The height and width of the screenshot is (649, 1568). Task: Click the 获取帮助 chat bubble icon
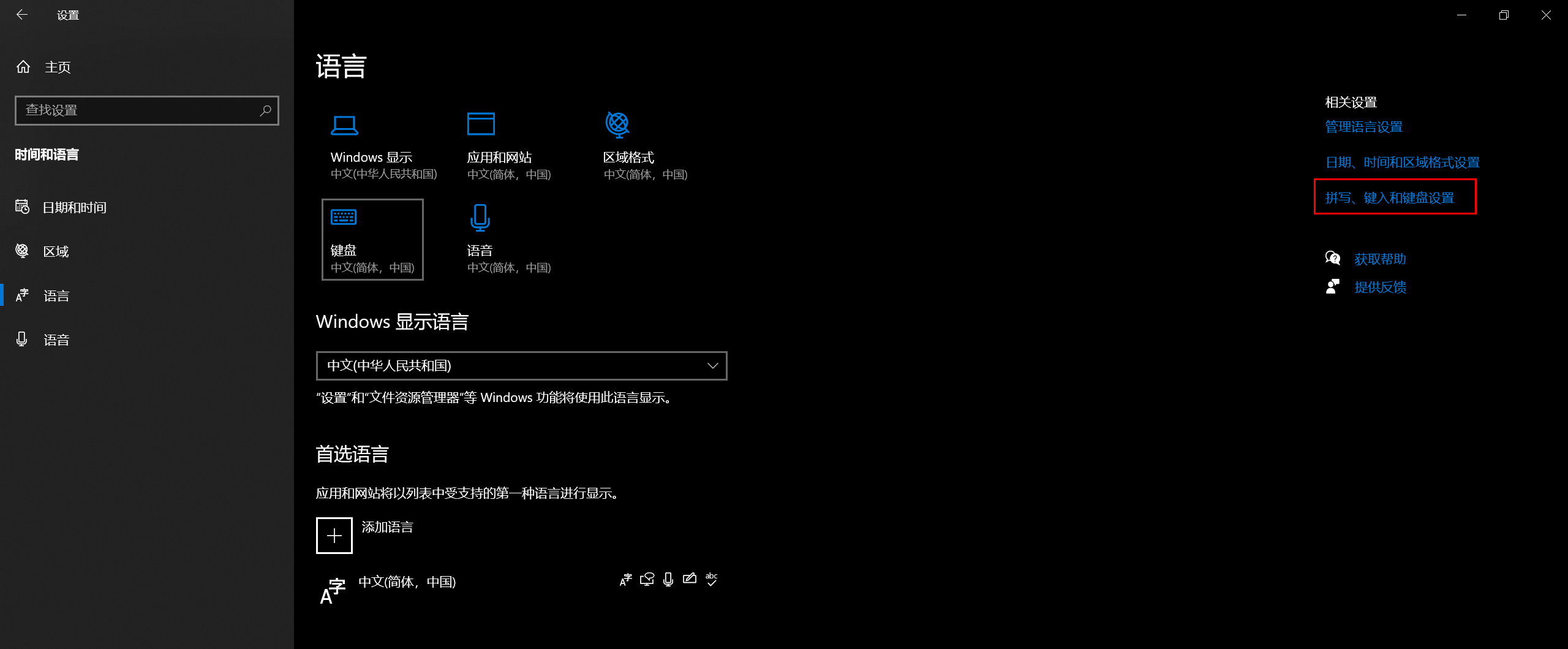coord(1333,259)
